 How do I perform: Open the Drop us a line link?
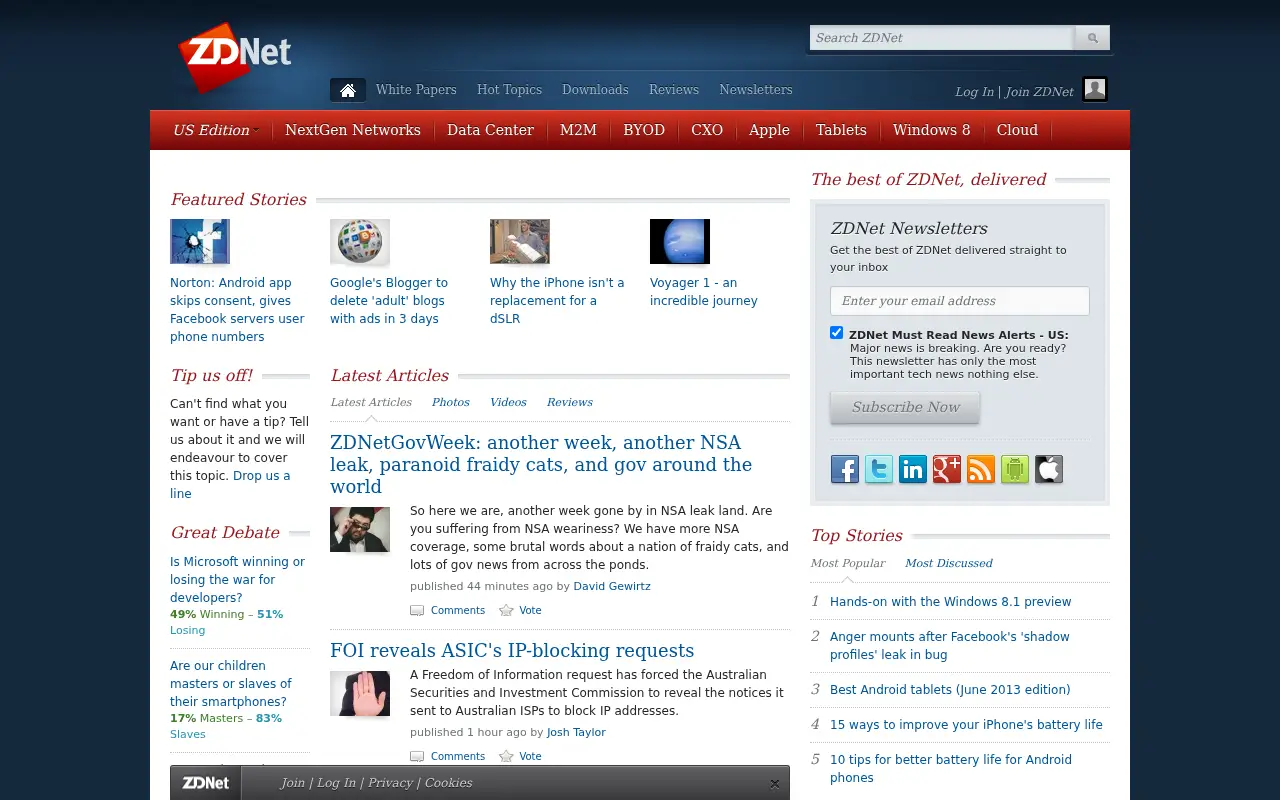(230, 485)
